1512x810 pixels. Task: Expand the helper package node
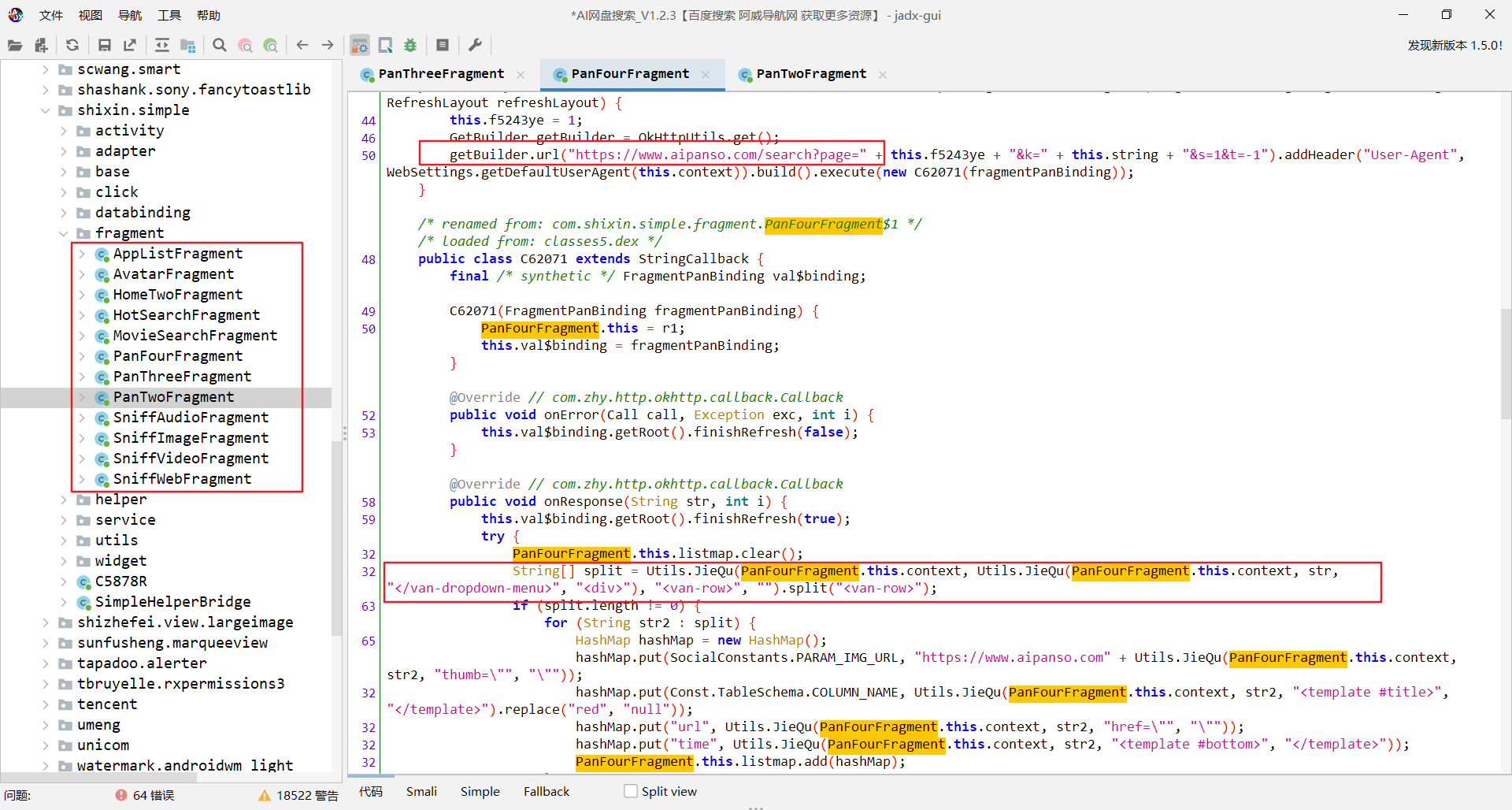click(x=63, y=500)
